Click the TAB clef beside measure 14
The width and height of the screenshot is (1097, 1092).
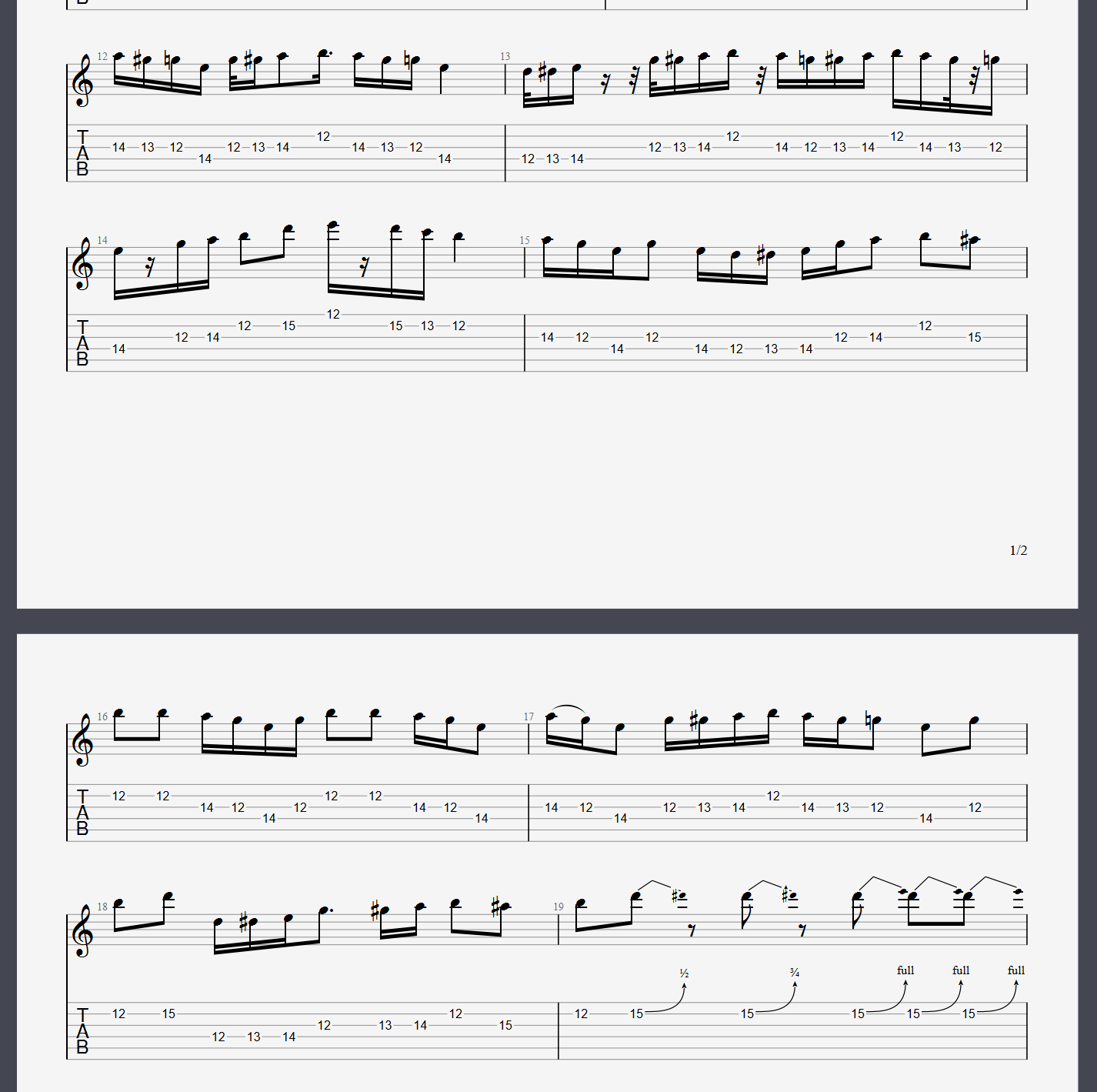point(82,343)
